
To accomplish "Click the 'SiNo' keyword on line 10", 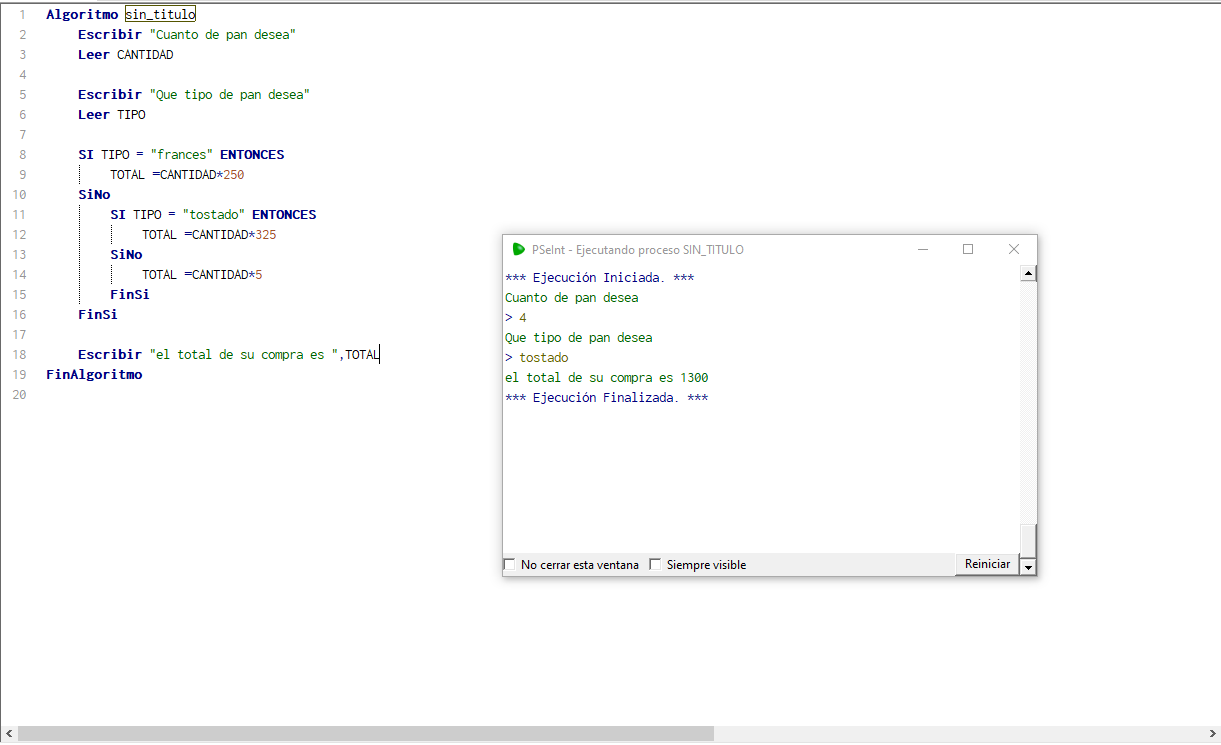I will point(94,195).
